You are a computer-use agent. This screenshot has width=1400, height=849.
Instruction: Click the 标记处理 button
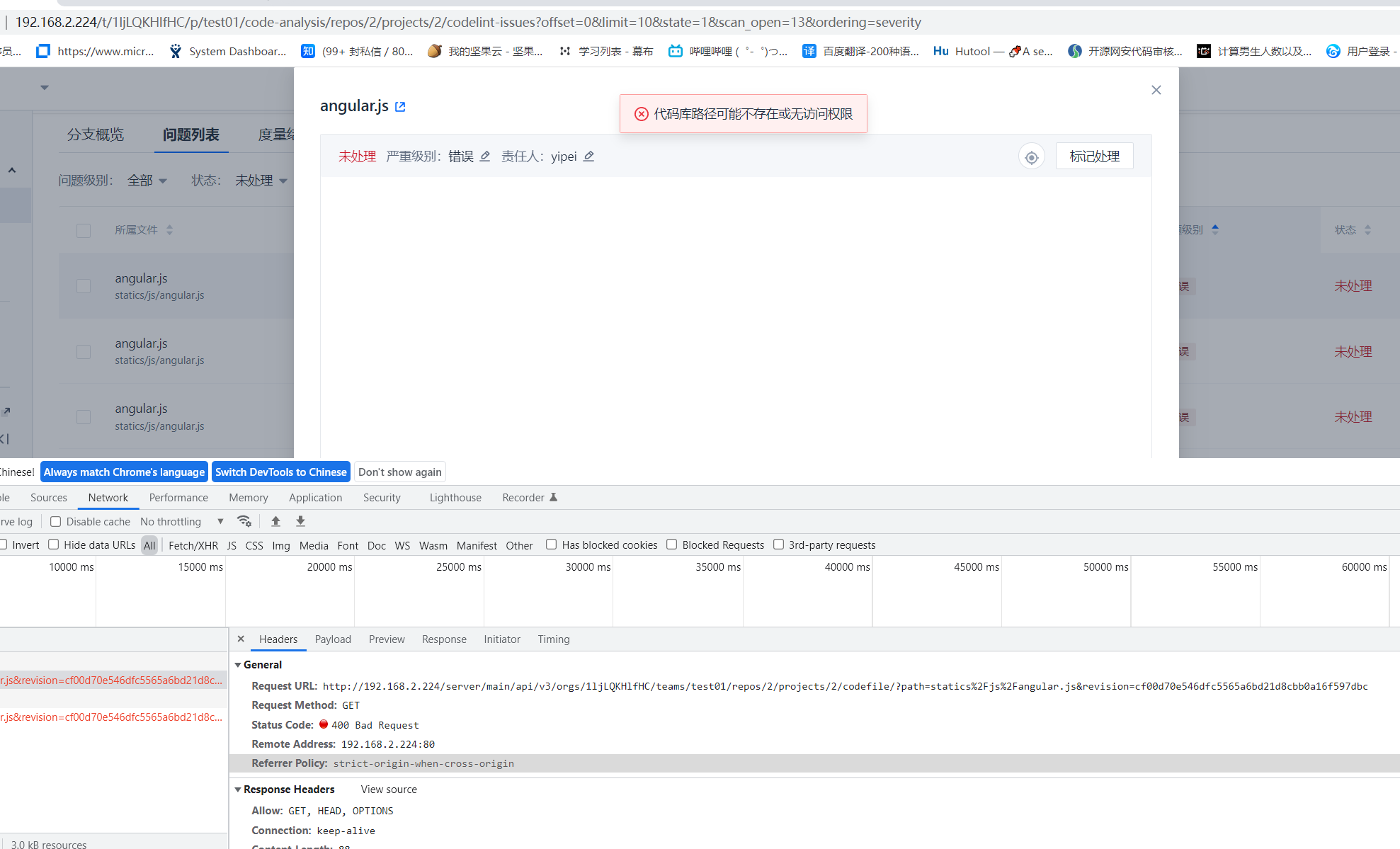[1094, 156]
